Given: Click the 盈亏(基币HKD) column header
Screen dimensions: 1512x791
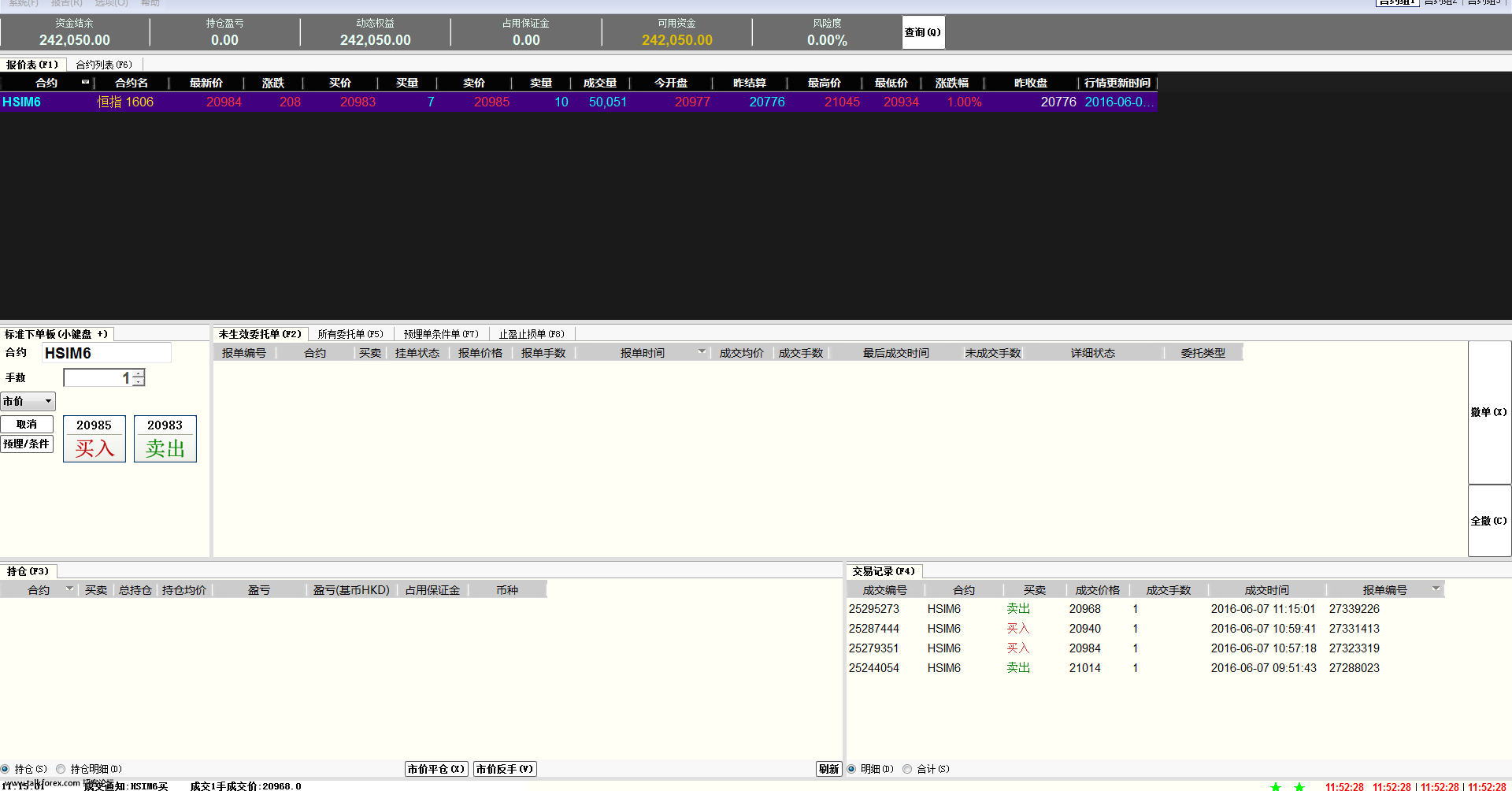Looking at the screenshot, I should [x=351, y=590].
